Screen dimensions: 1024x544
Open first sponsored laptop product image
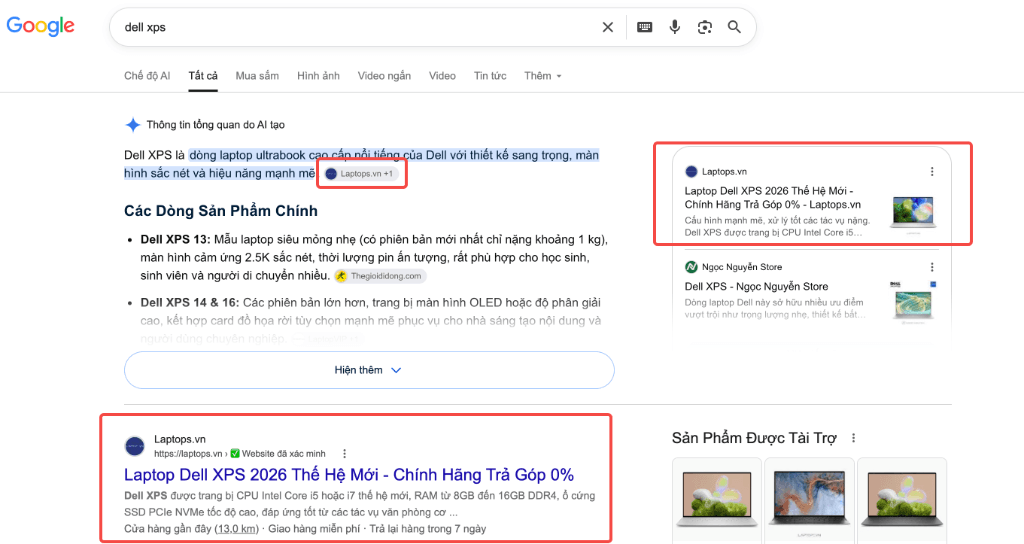point(717,499)
